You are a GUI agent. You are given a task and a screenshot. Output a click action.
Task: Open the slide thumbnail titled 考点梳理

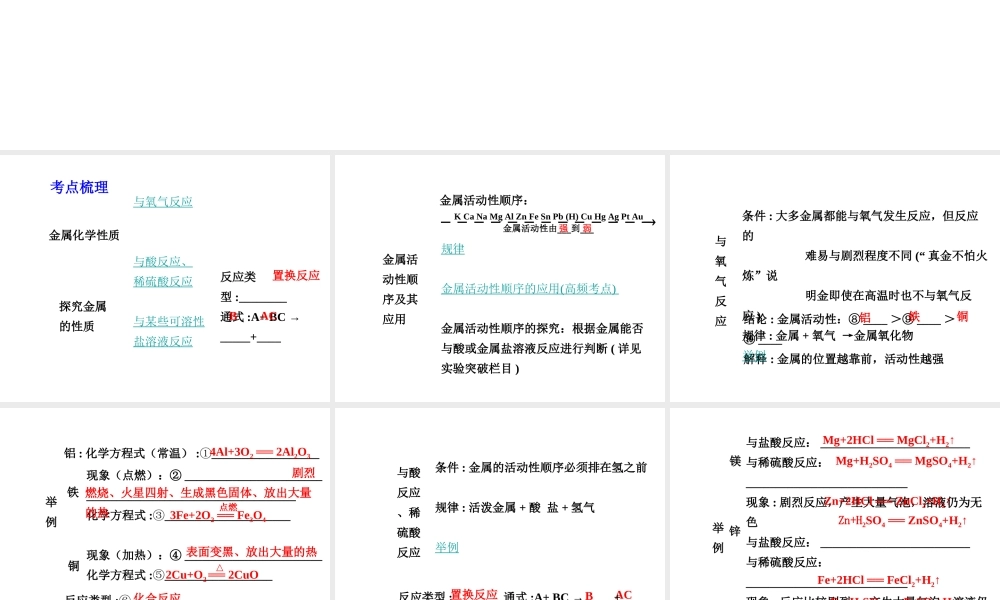click(x=165, y=278)
